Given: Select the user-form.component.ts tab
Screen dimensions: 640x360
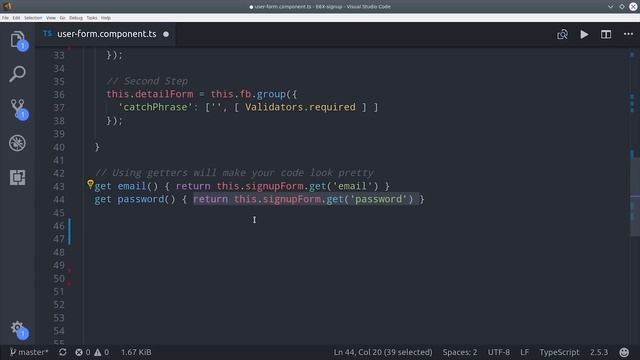Looking at the screenshot, I should (x=106, y=34).
